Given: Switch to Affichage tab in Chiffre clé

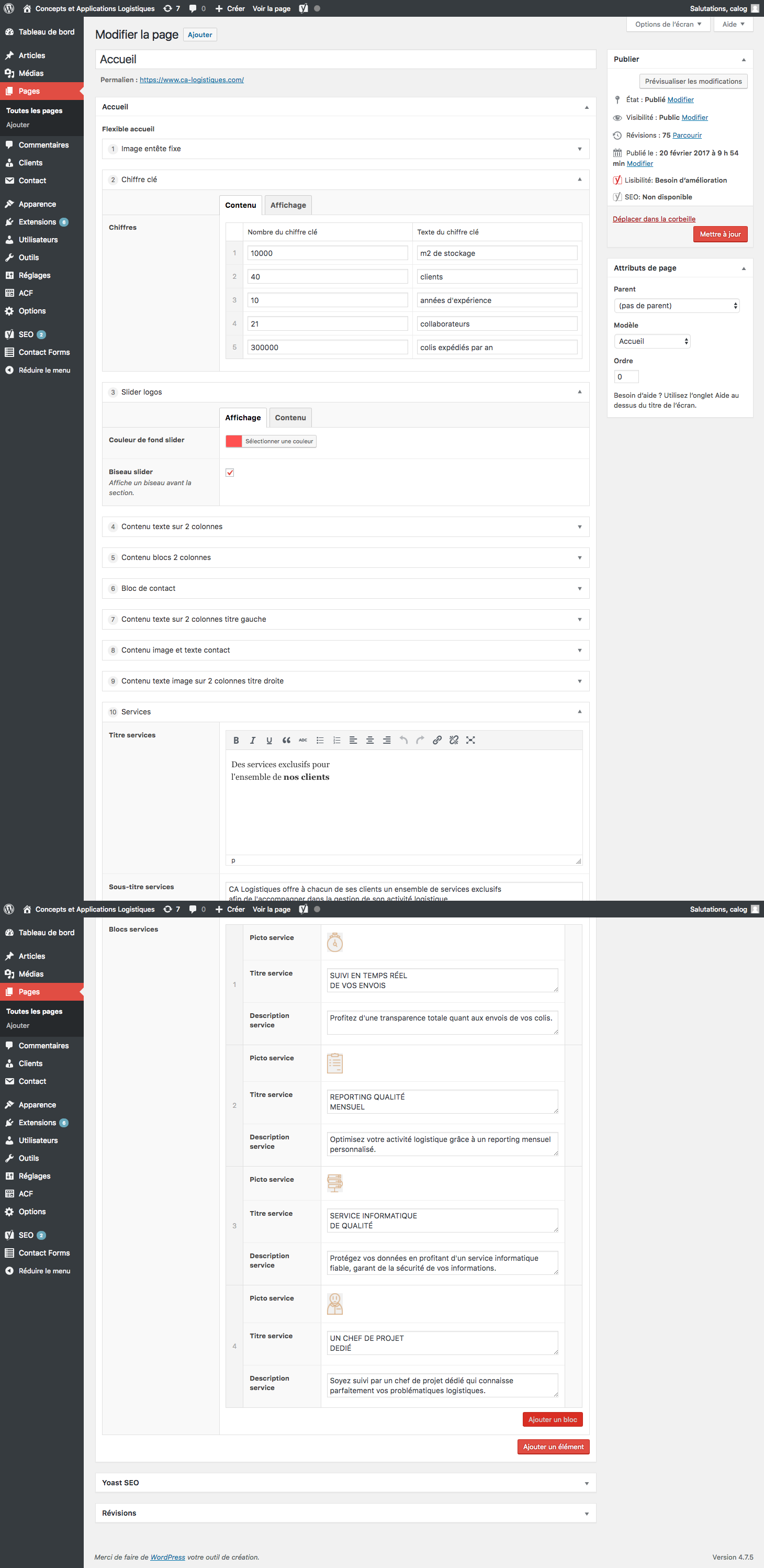Looking at the screenshot, I should (288, 205).
